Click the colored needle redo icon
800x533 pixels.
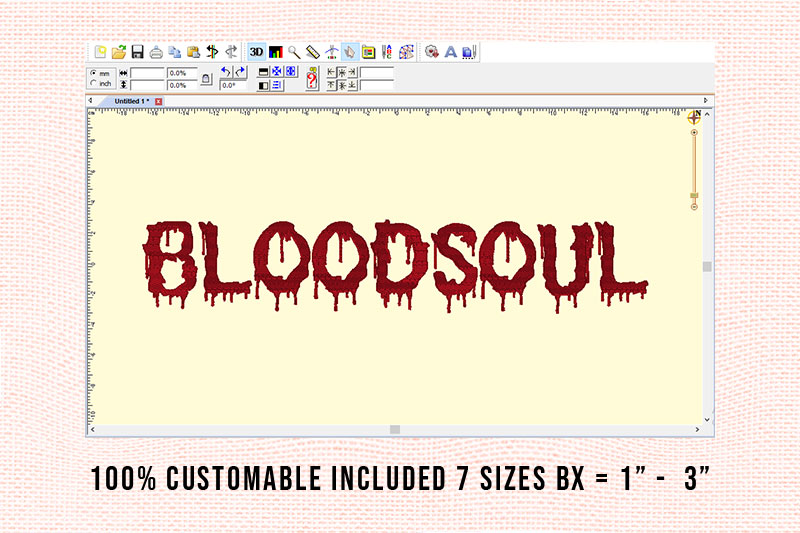[212, 52]
